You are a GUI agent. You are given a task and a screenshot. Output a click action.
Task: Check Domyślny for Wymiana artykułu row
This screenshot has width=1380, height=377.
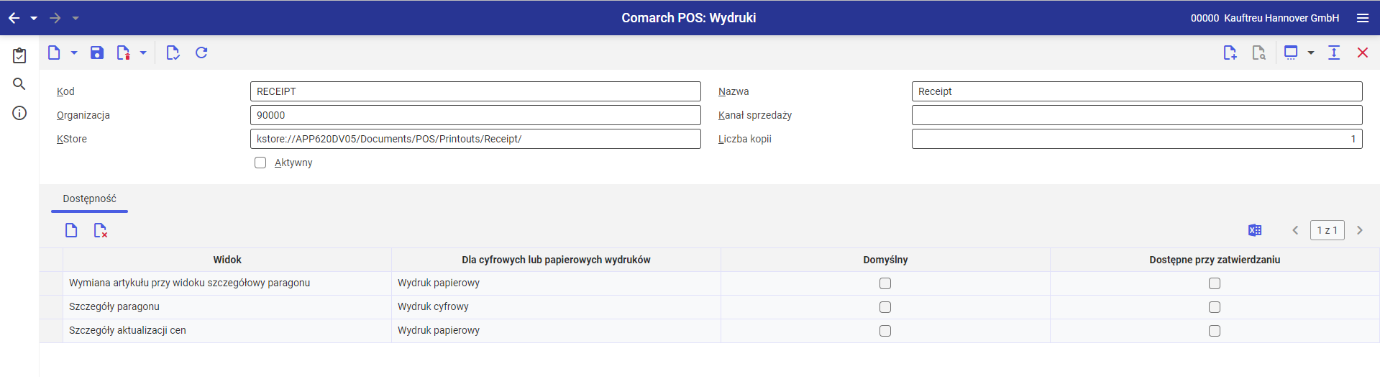coord(885,283)
